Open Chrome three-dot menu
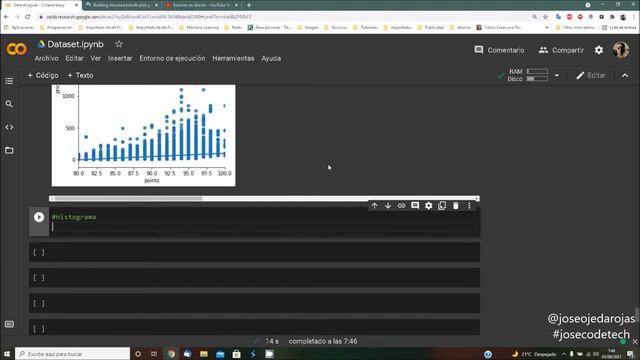 point(634,17)
